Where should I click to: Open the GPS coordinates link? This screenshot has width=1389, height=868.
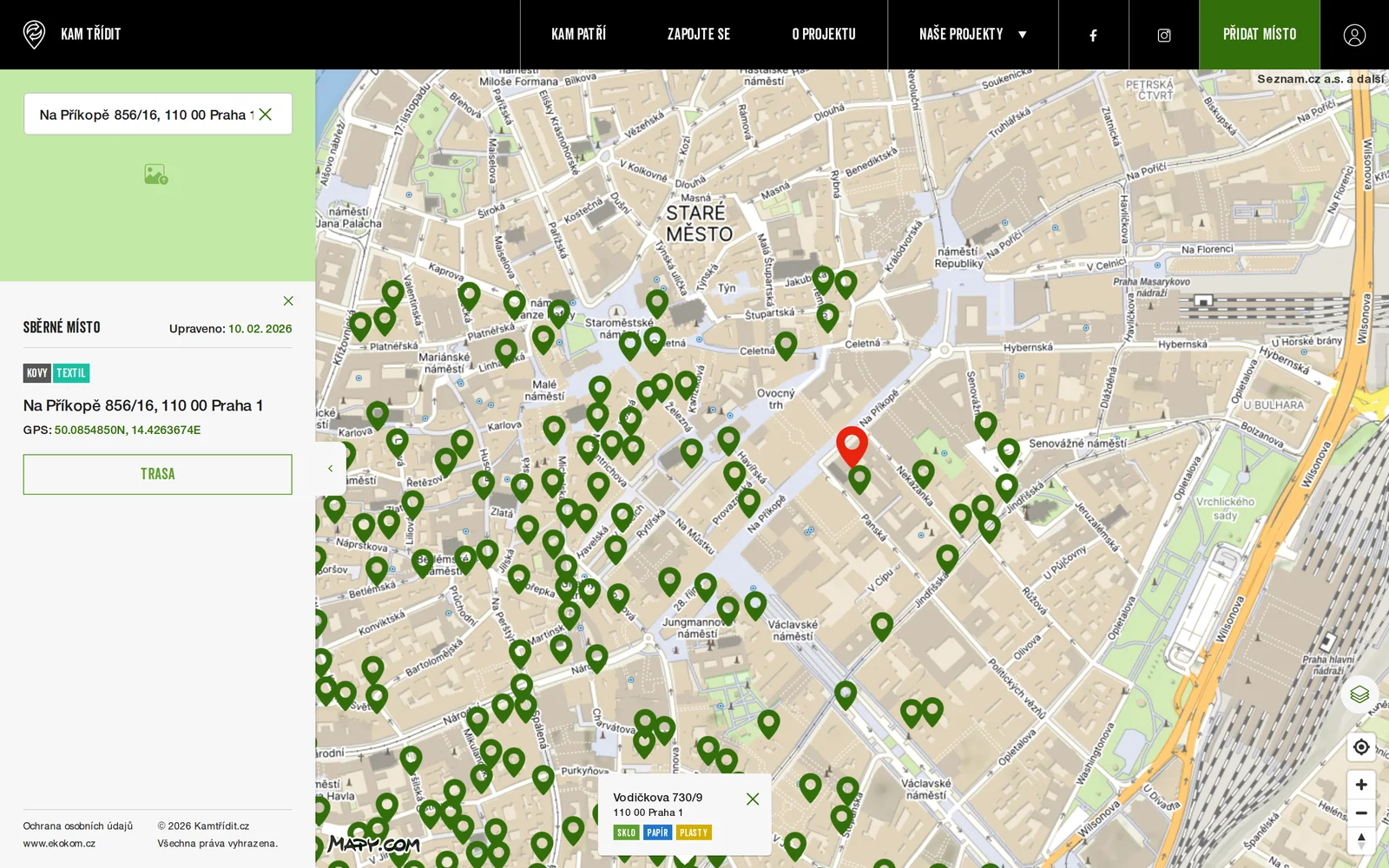128,430
